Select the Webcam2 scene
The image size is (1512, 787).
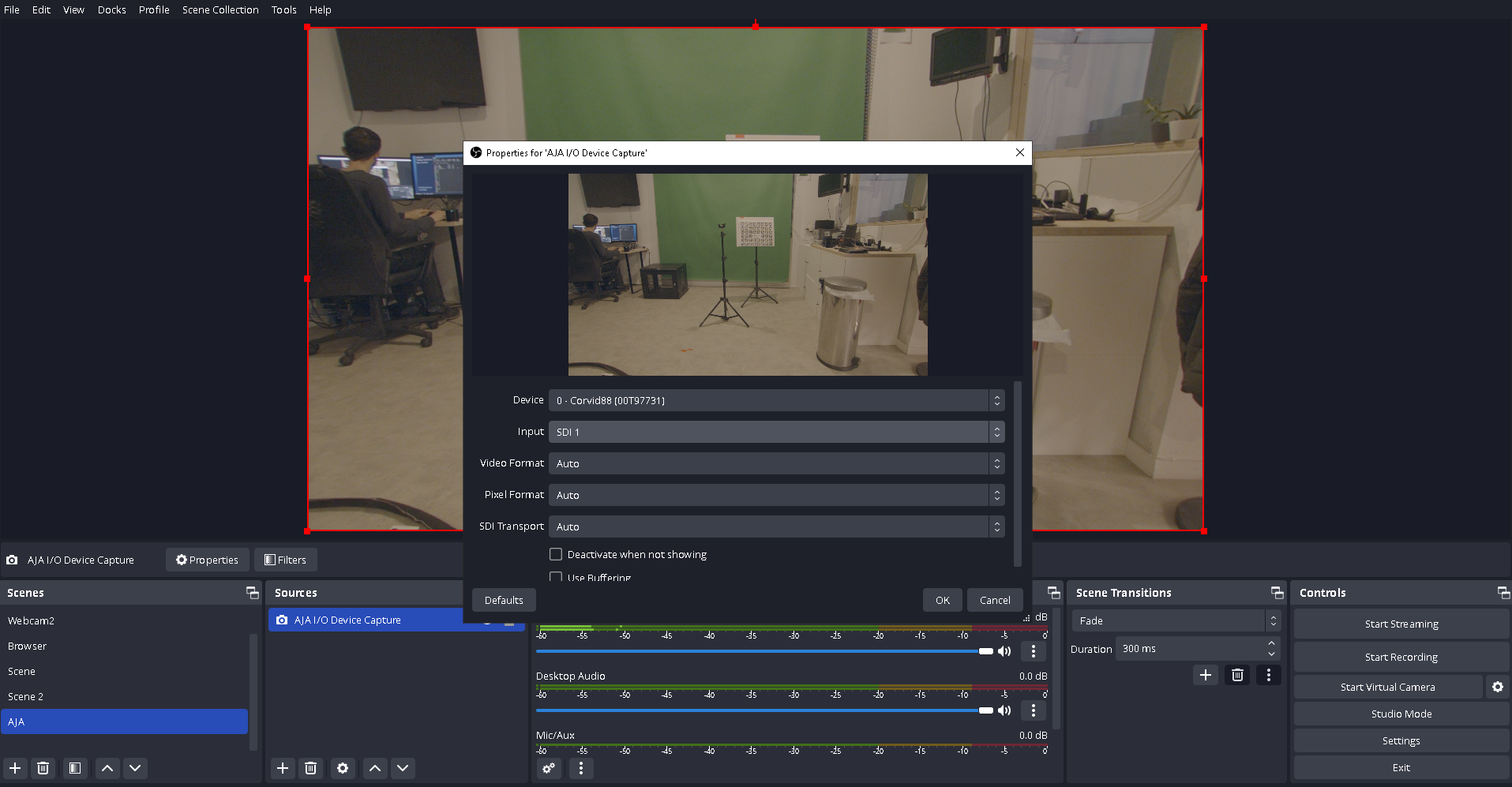tap(32, 621)
